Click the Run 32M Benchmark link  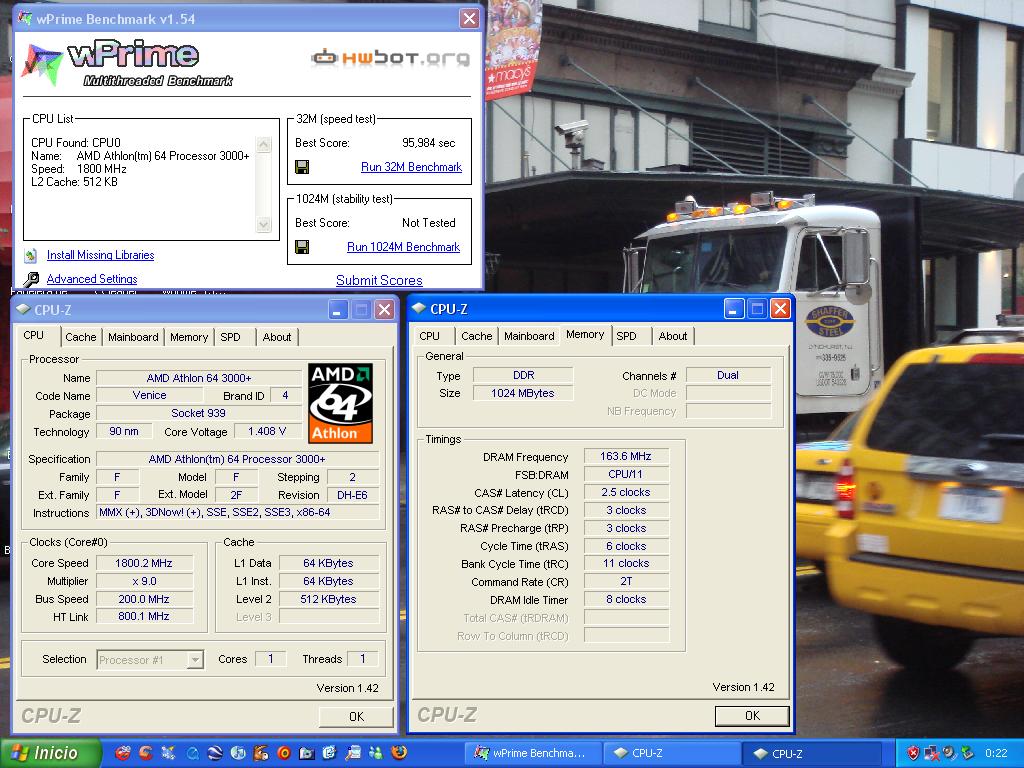411,167
